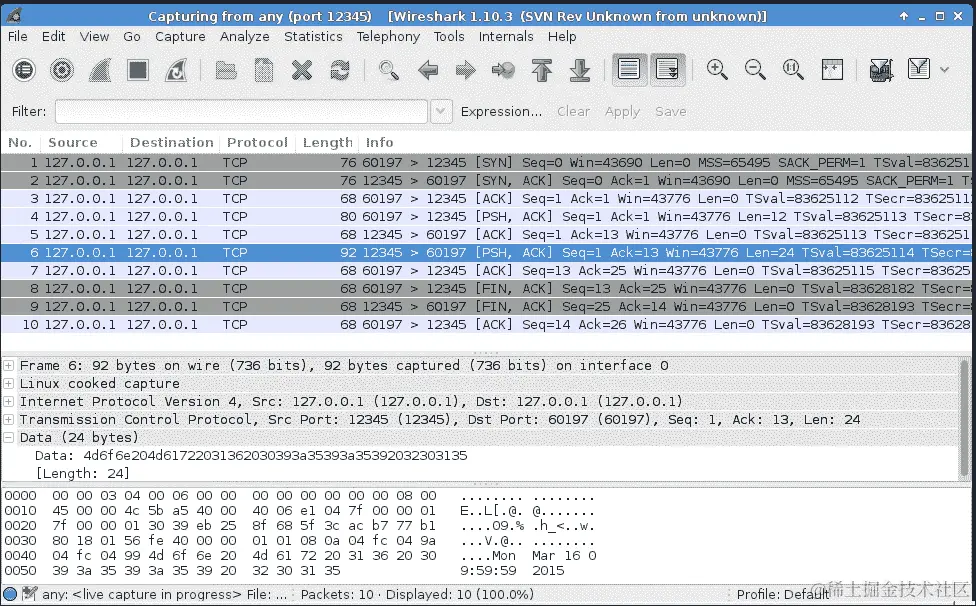This screenshot has height=606, width=976.
Task: Open the Statistics menu
Action: [x=313, y=37]
